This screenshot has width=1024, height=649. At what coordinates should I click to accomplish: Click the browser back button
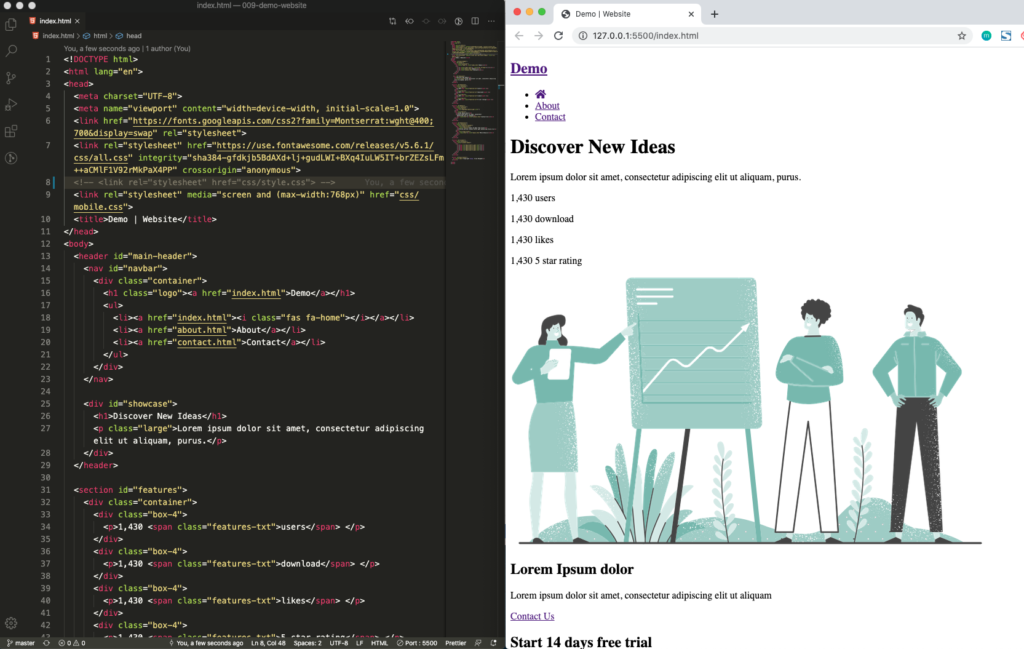point(519,36)
